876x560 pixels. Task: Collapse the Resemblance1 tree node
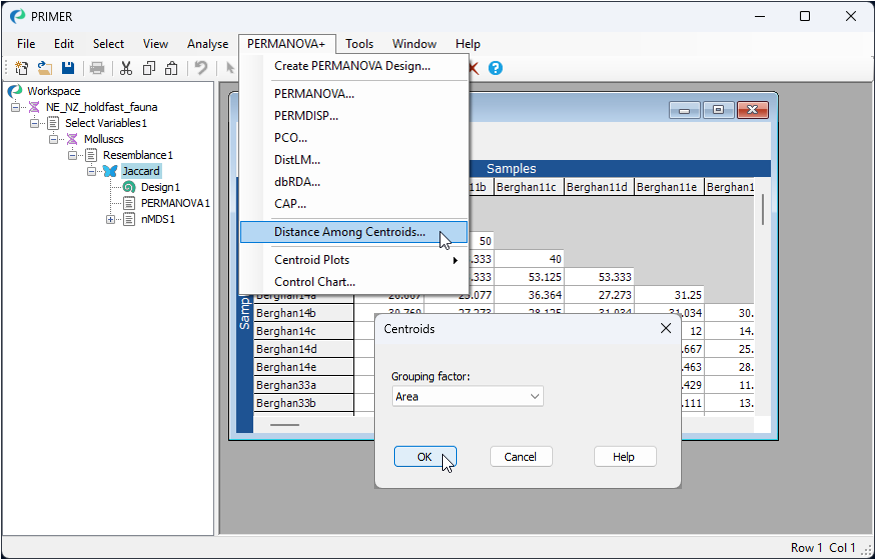coord(73,155)
